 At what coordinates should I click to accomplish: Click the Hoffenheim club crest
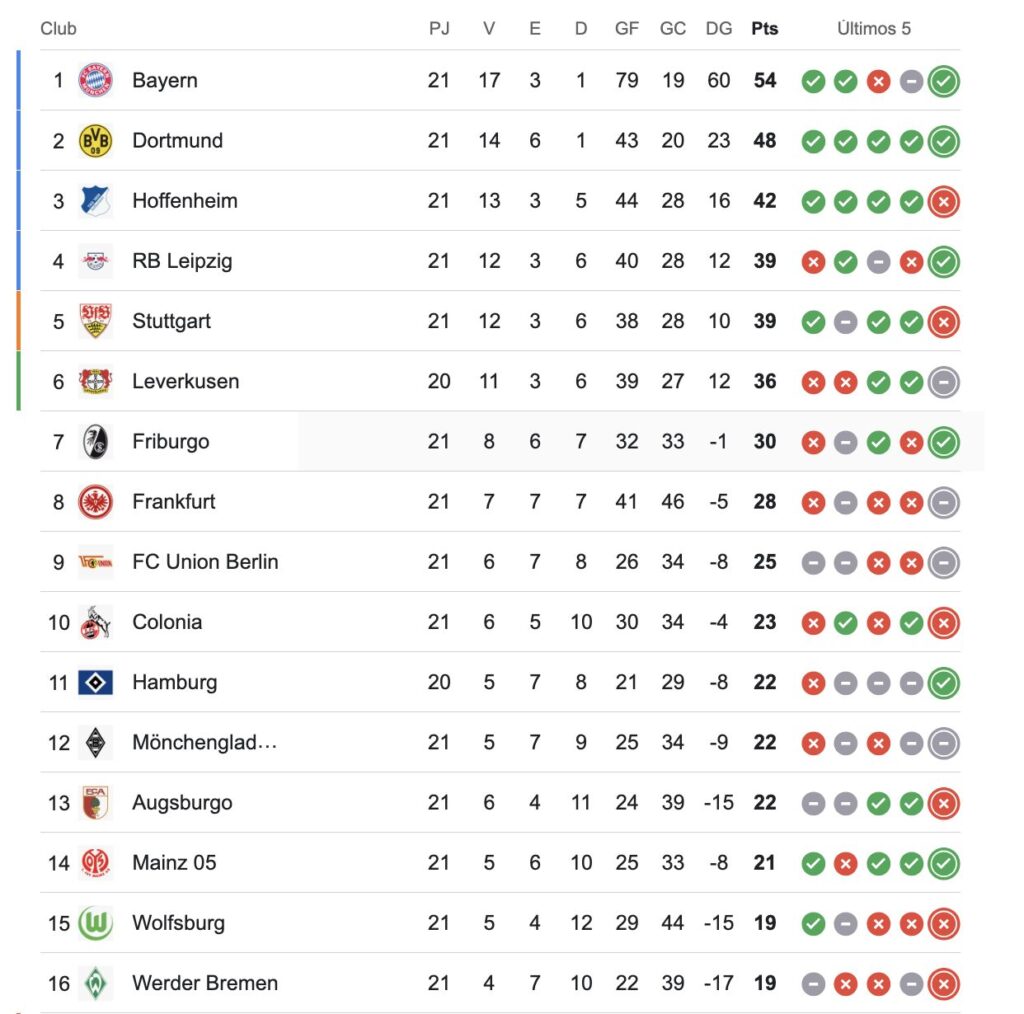pyautogui.click(x=96, y=201)
